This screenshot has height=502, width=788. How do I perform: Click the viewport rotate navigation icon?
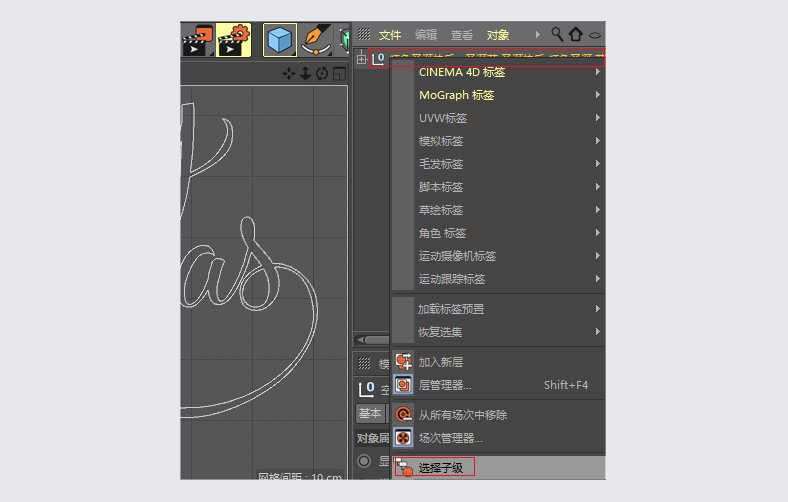(322, 74)
